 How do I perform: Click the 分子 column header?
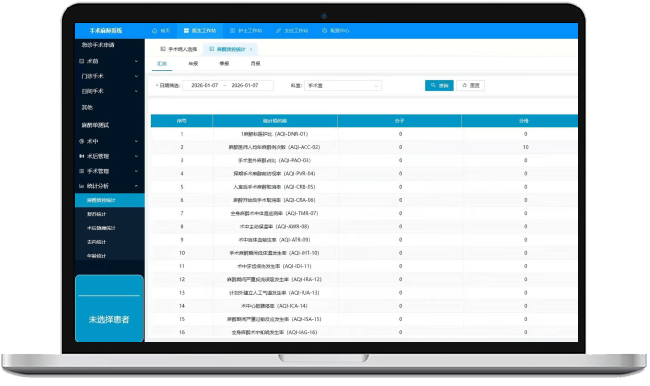point(399,121)
